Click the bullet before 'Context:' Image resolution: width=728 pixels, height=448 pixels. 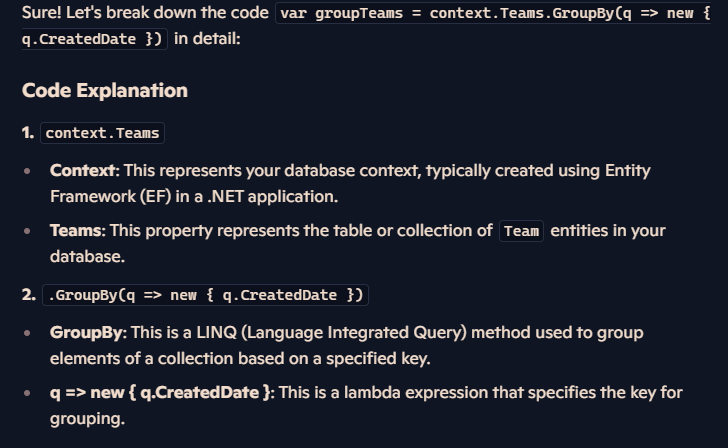click(27, 171)
